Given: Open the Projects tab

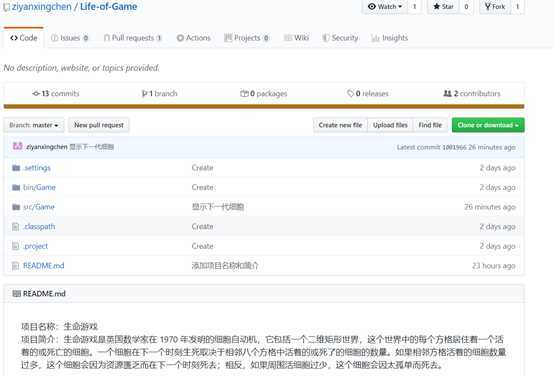Looking at the screenshot, I should click(x=247, y=38).
